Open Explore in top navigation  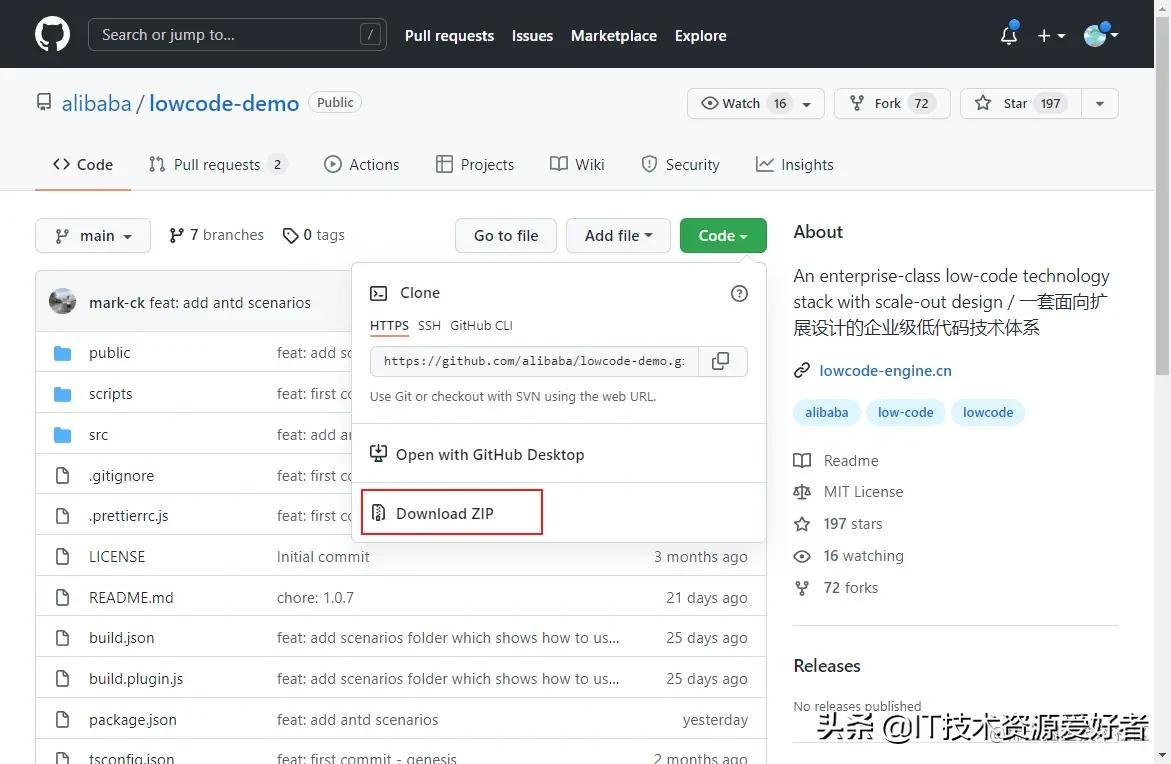point(700,35)
